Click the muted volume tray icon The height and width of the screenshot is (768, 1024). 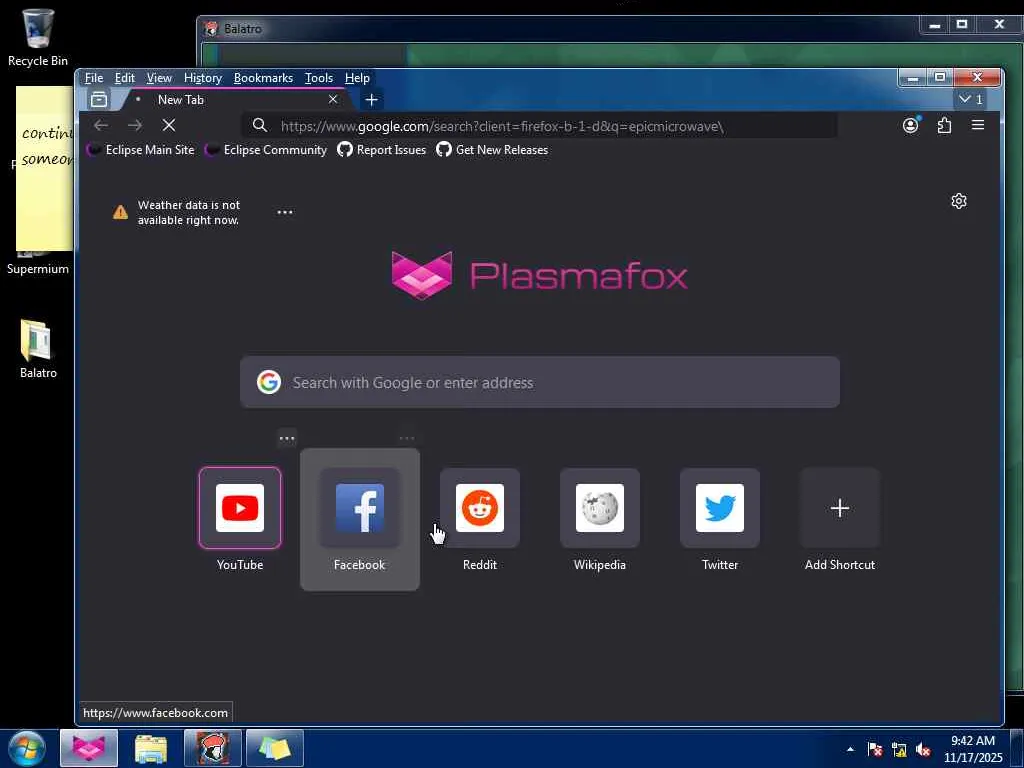pyautogui.click(x=923, y=749)
